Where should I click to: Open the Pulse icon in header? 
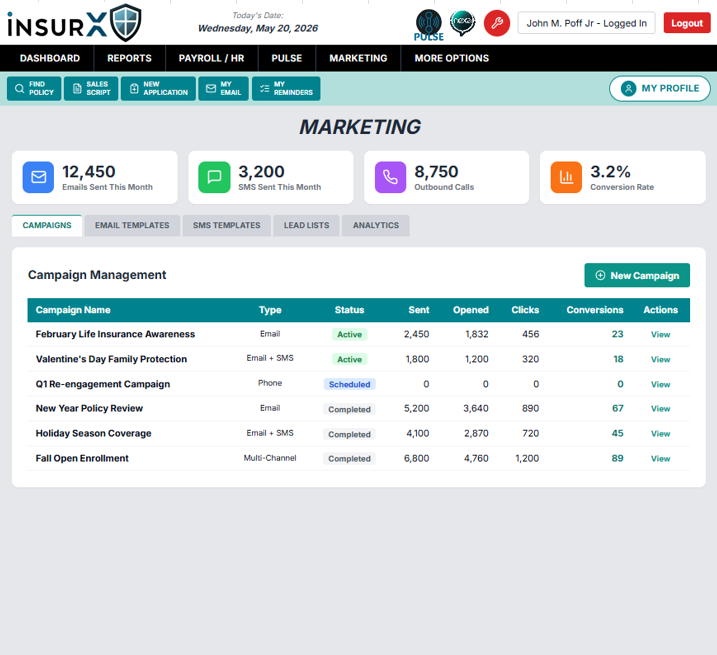click(x=428, y=24)
